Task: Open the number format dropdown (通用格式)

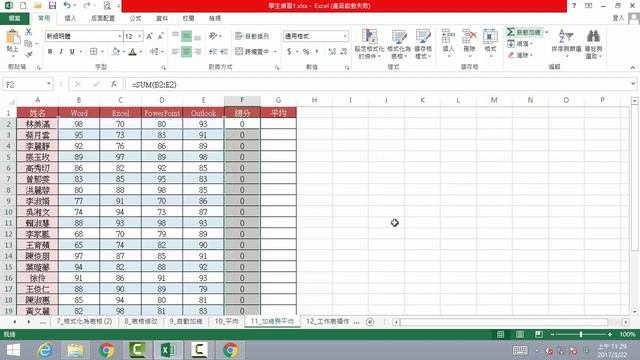Action: click(x=345, y=36)
